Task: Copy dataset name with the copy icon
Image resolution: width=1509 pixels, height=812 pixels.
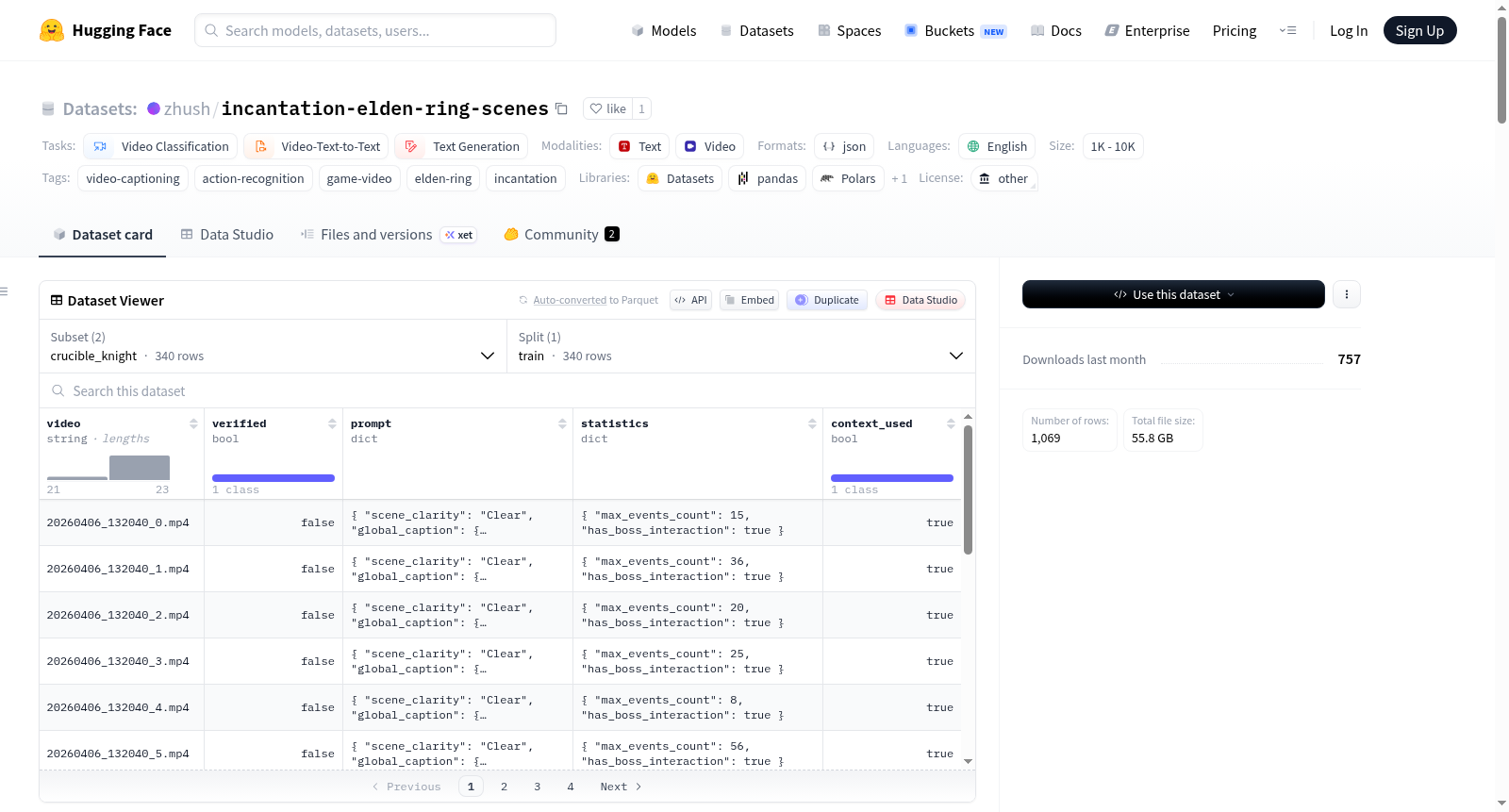Action: (x=561, y=108)
